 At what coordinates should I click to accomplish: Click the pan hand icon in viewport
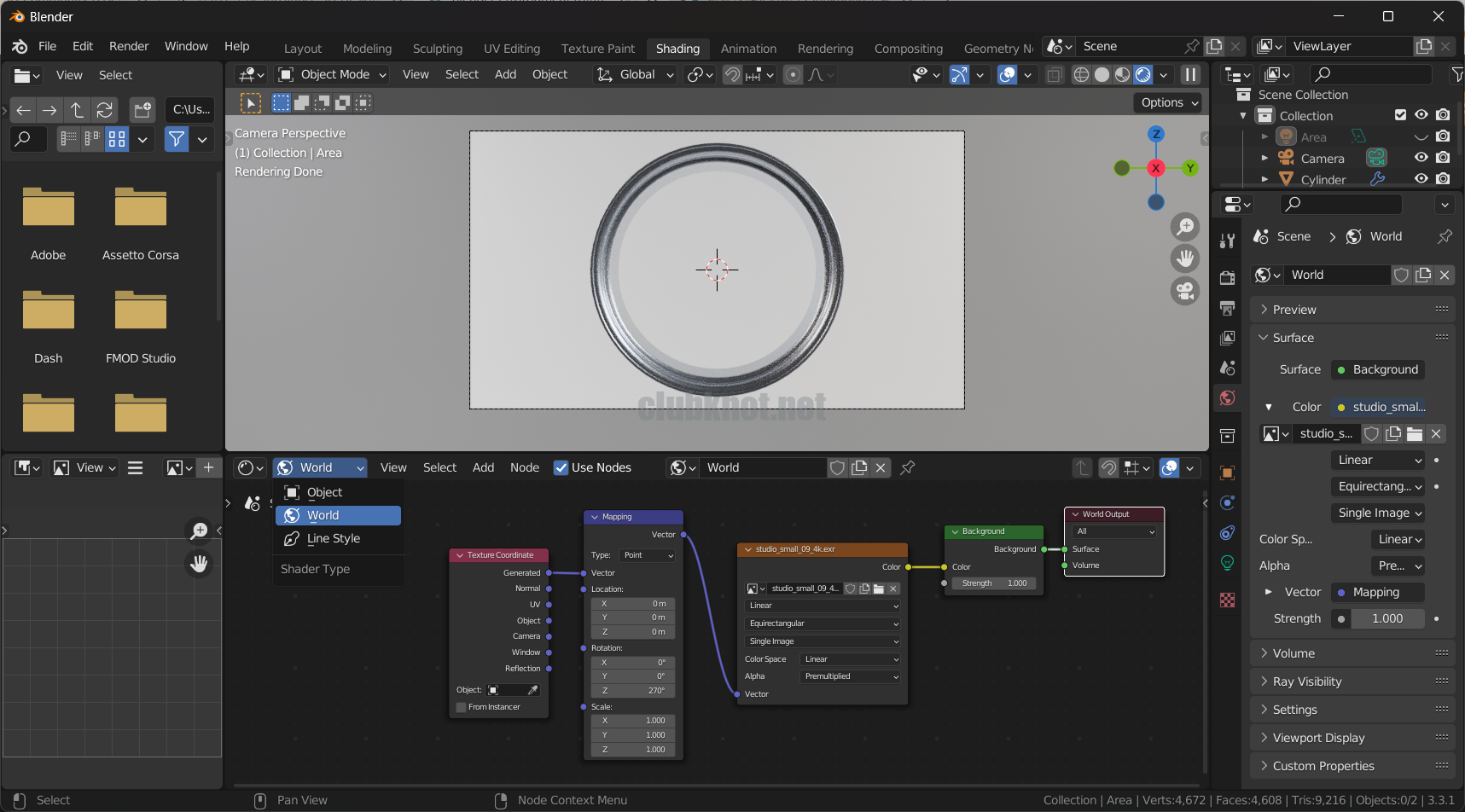coord(1185,258)
